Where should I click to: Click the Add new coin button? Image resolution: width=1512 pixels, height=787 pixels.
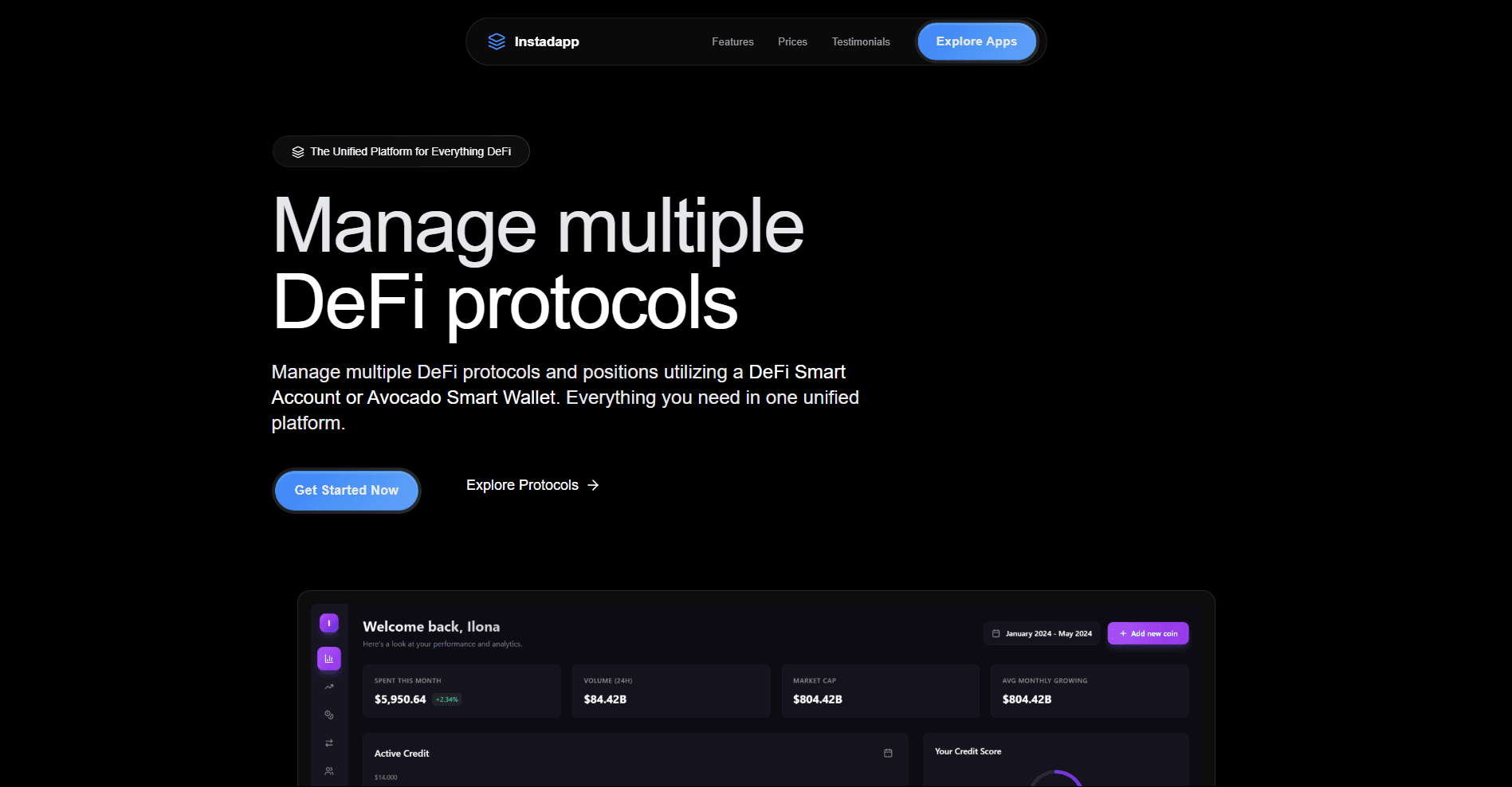click(1148, 633)
